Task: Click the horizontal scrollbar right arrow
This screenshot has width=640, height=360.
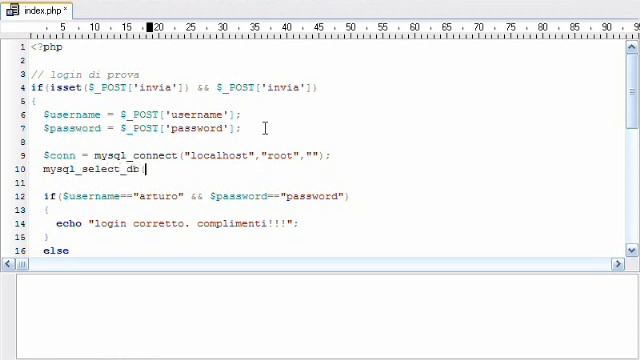Action: point(618,264)
